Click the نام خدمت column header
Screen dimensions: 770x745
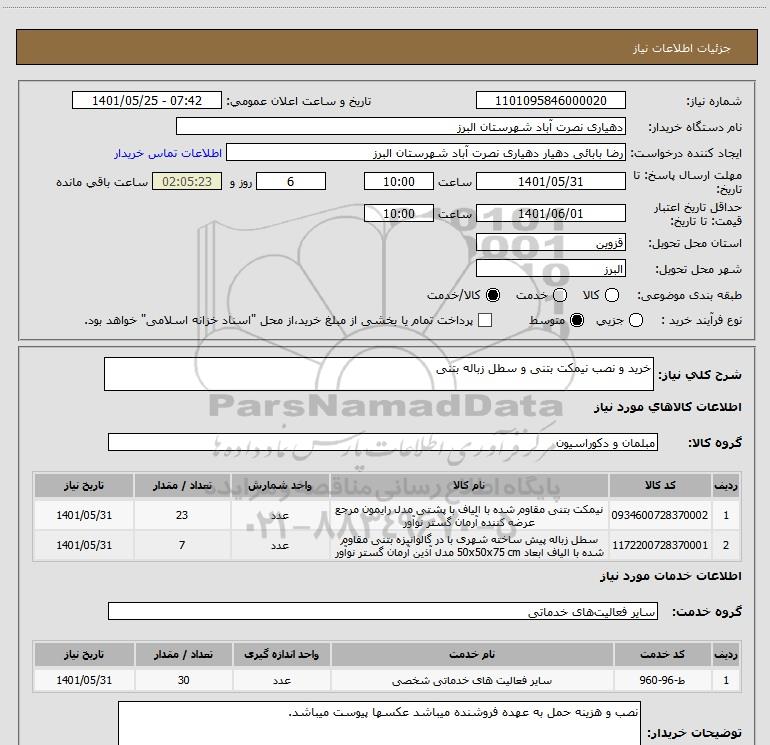tap(472, 654)
